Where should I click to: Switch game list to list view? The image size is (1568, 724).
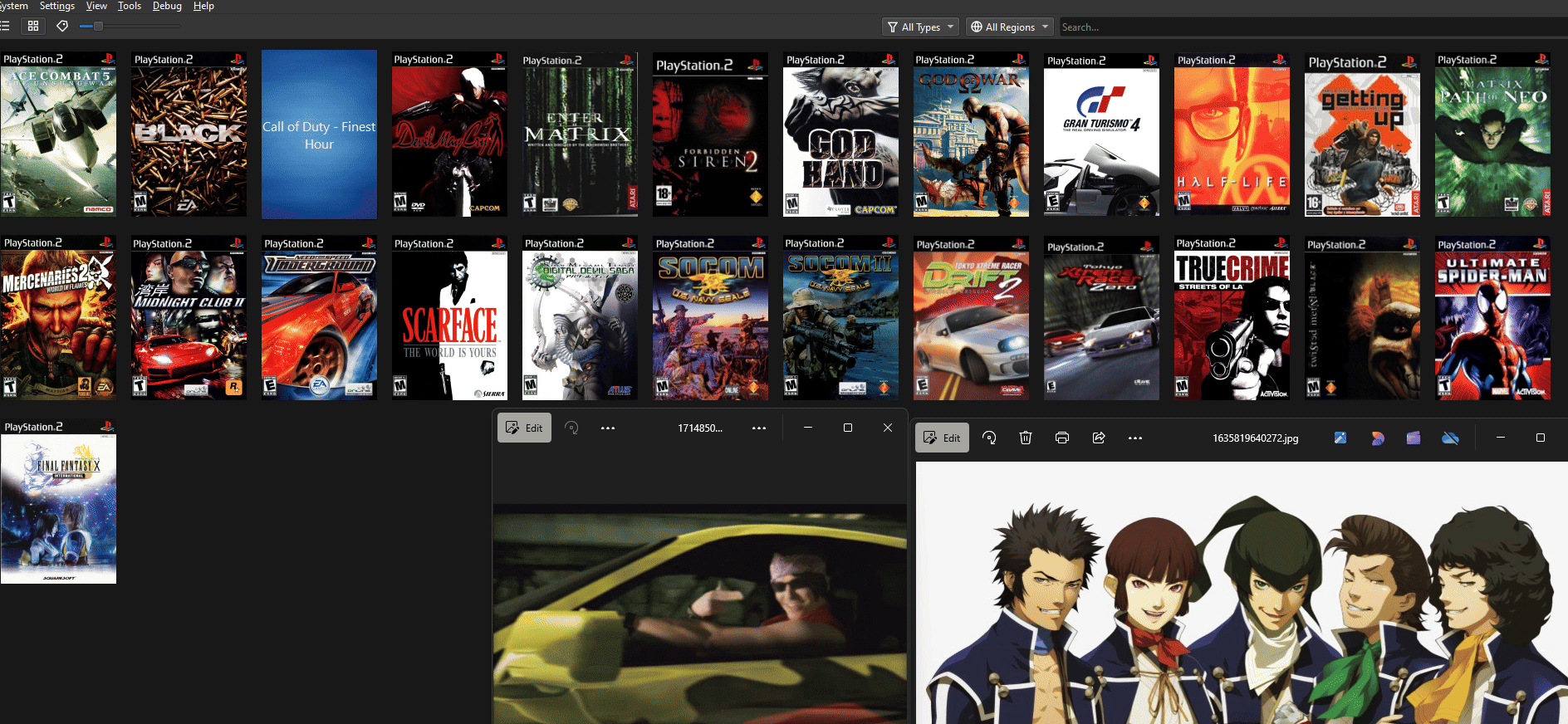coord(5,26)
